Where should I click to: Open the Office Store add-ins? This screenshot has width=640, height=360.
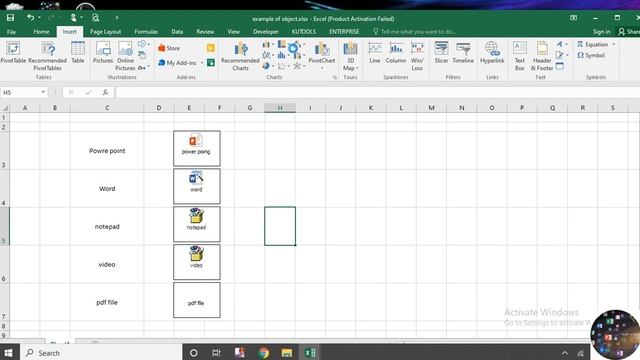[x=169, y=48]
